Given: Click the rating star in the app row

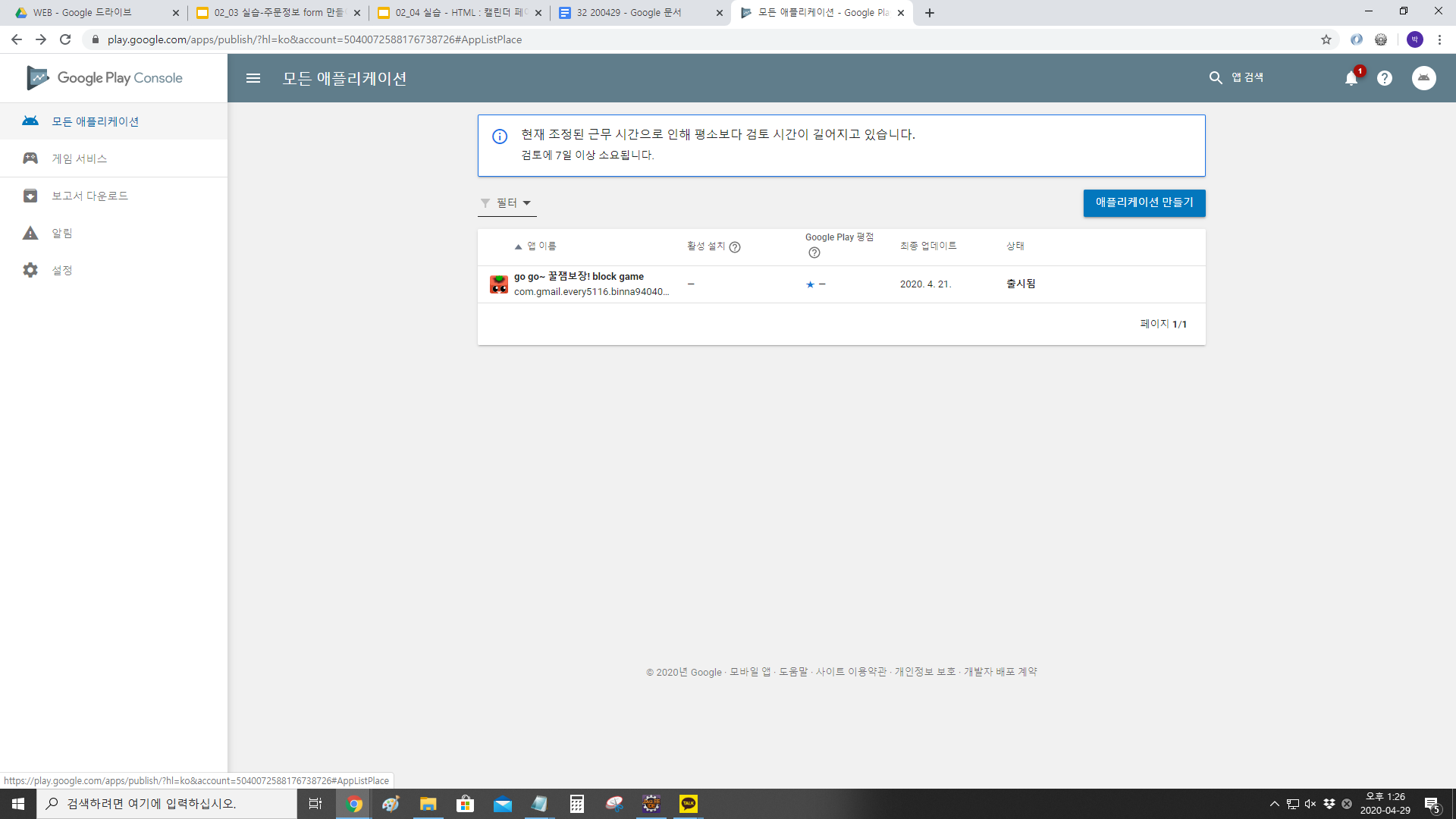Looking at the screenshot, I should pyautogui.click(x=810, y=284).
